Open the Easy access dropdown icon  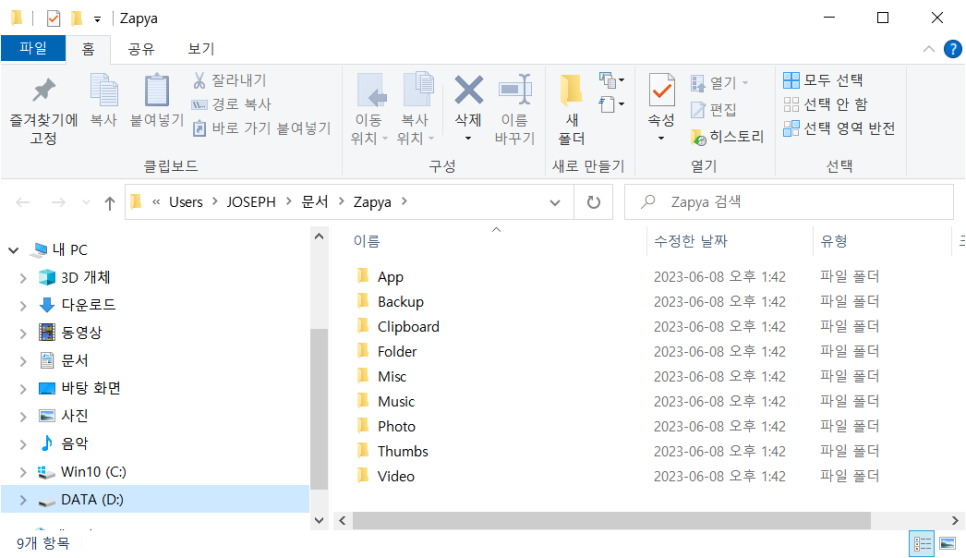(611, 104)
